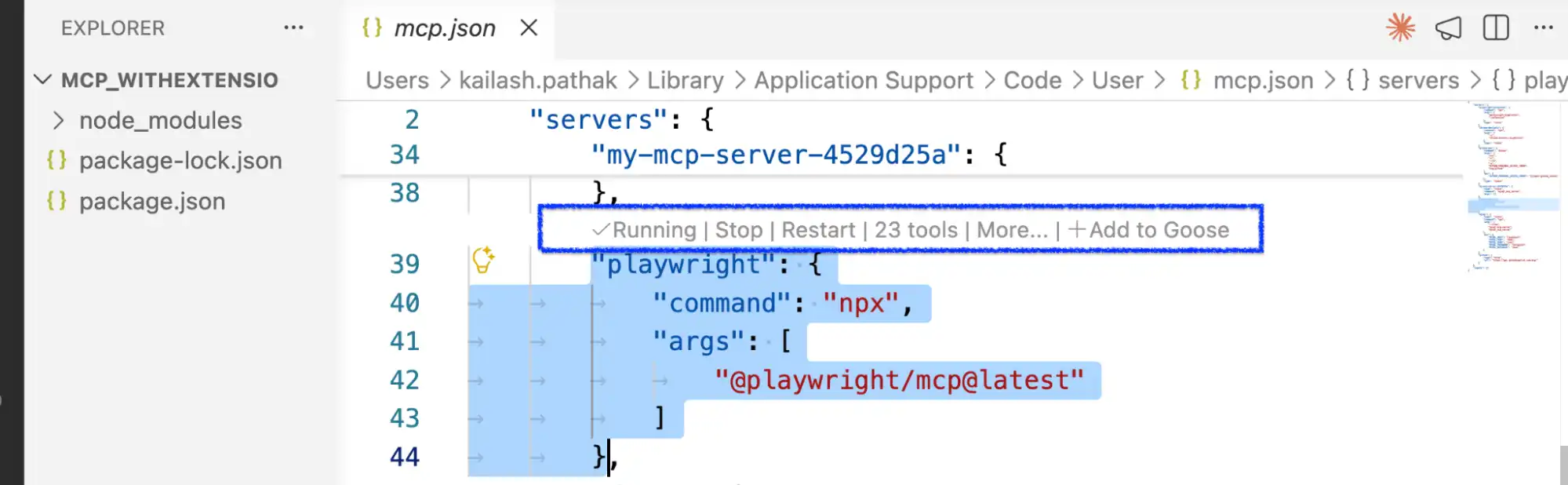The width and height of the screenshot is (1568, 485).
Task: Restart the playwright MCP server
Action: click(818, 230)
